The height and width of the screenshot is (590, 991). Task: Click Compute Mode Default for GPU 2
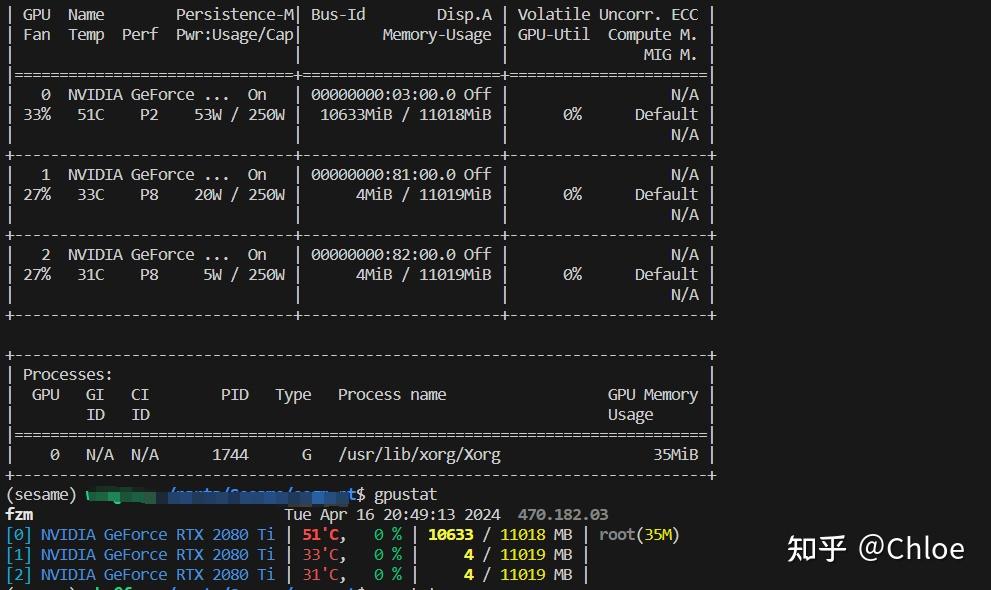(666, 274)
